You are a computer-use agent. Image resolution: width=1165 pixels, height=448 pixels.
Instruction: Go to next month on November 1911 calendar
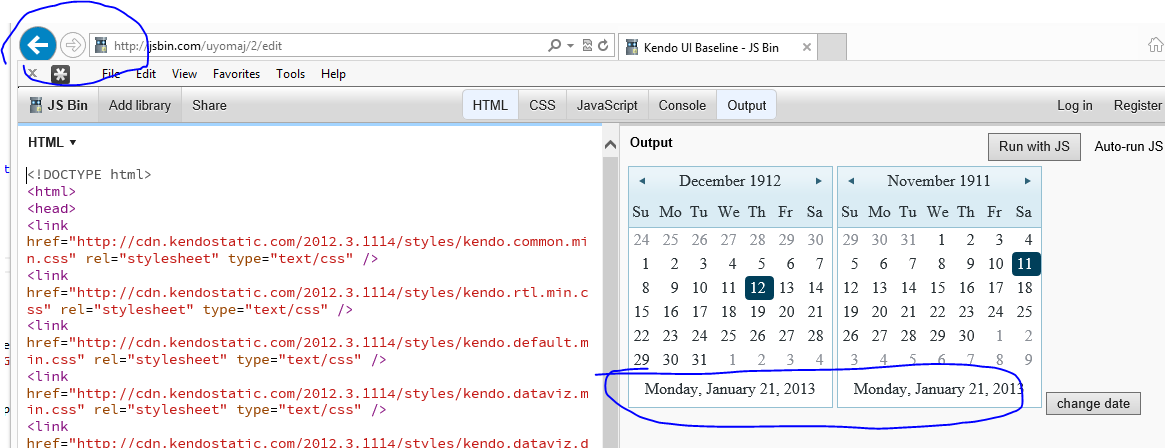1027,181
